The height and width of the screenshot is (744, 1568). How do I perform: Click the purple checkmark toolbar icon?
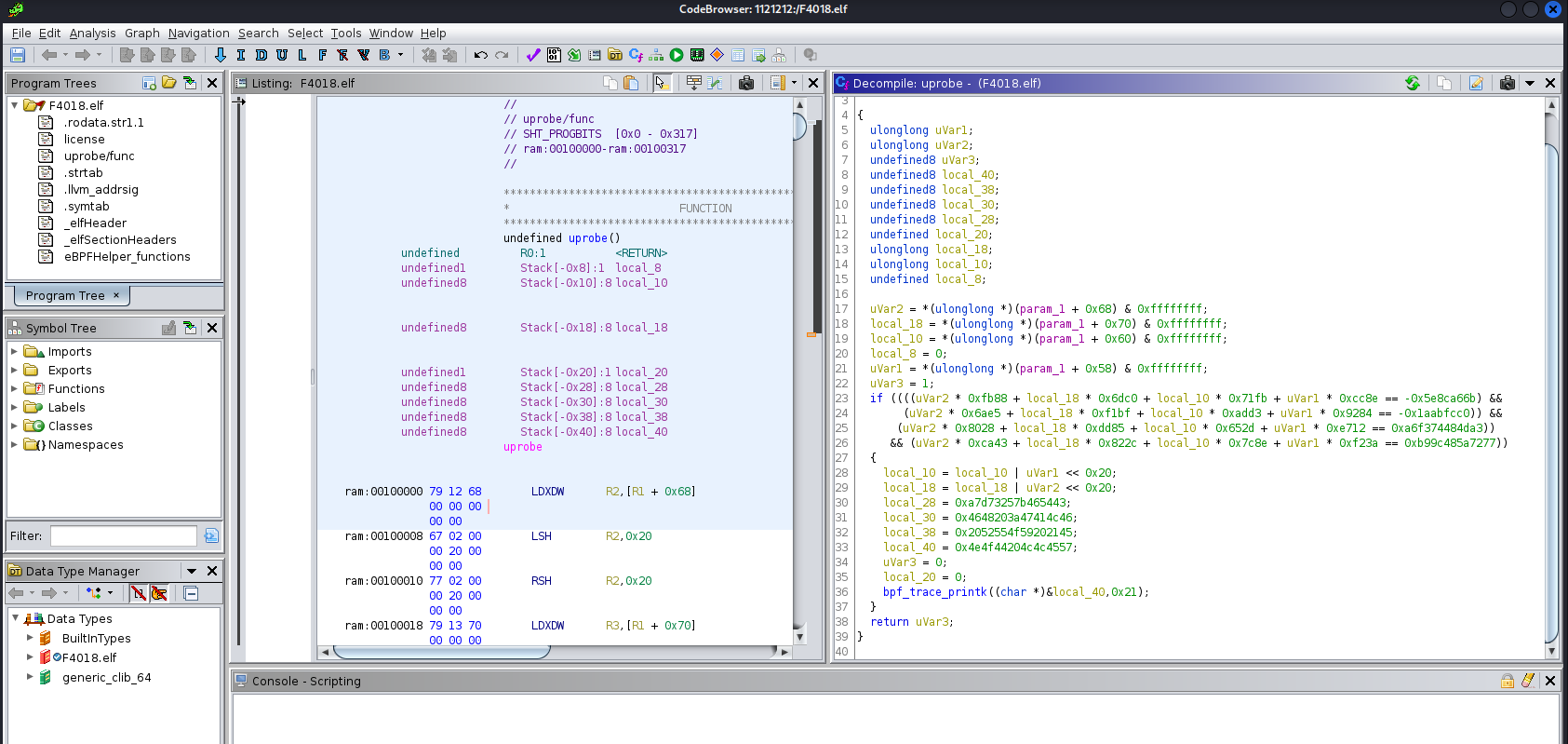[533, 55]
